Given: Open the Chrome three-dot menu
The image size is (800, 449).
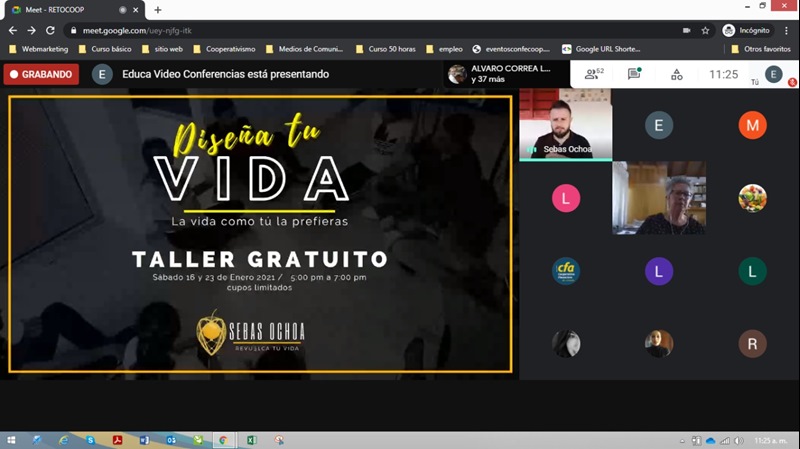Looking at the screenshot, I should point(787,31).
